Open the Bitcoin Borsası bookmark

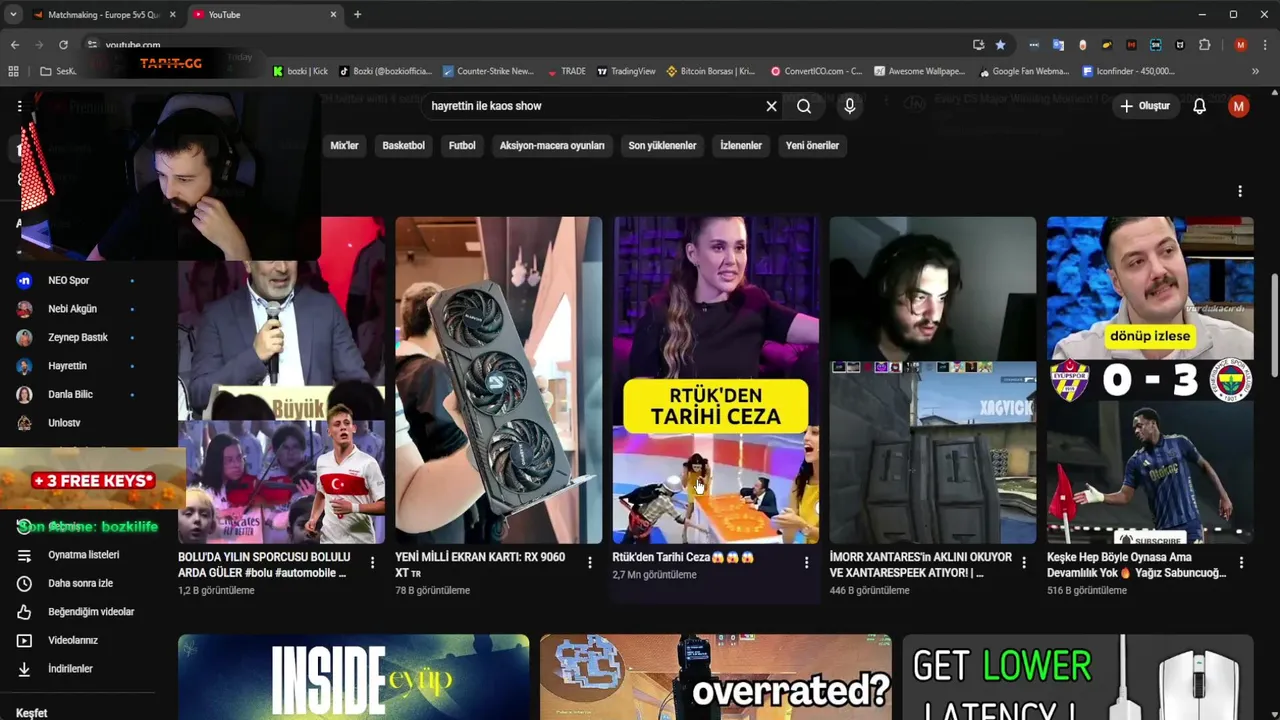click(x=711, y=71)
